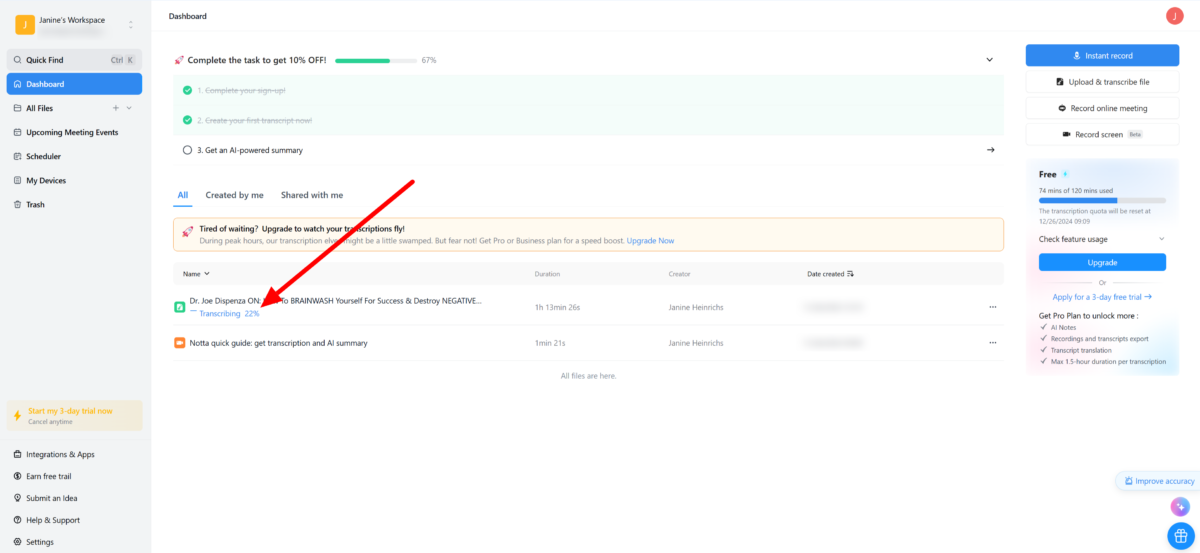
Task: Click 1h 13min 26s duration cell
Action: coord(556,307)
